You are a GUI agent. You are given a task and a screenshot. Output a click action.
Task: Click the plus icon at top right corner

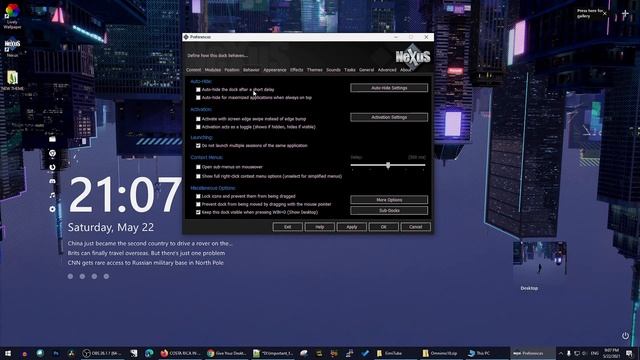click(625, 14)
